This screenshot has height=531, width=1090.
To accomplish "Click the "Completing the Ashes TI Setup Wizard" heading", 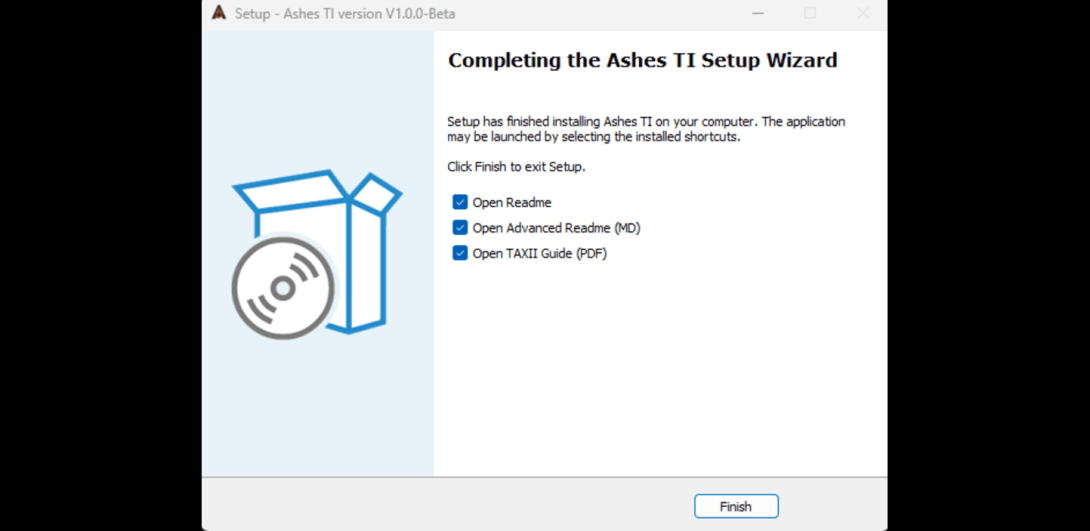I will click(642, 60).
